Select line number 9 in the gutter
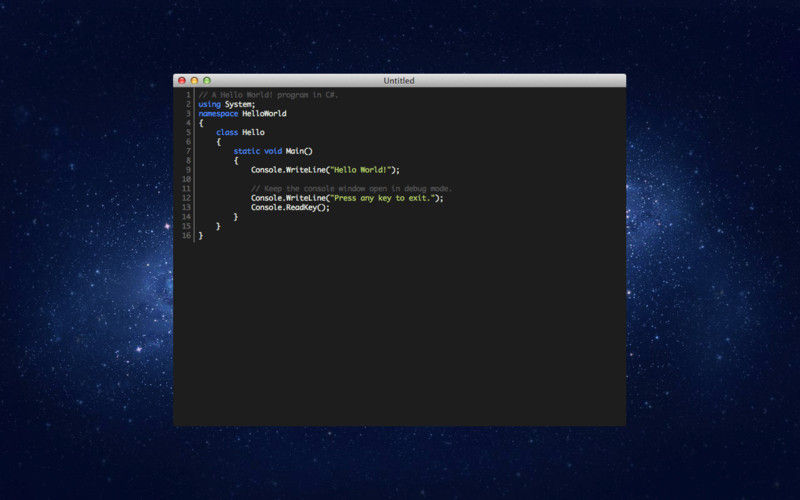 click(188, 170)
